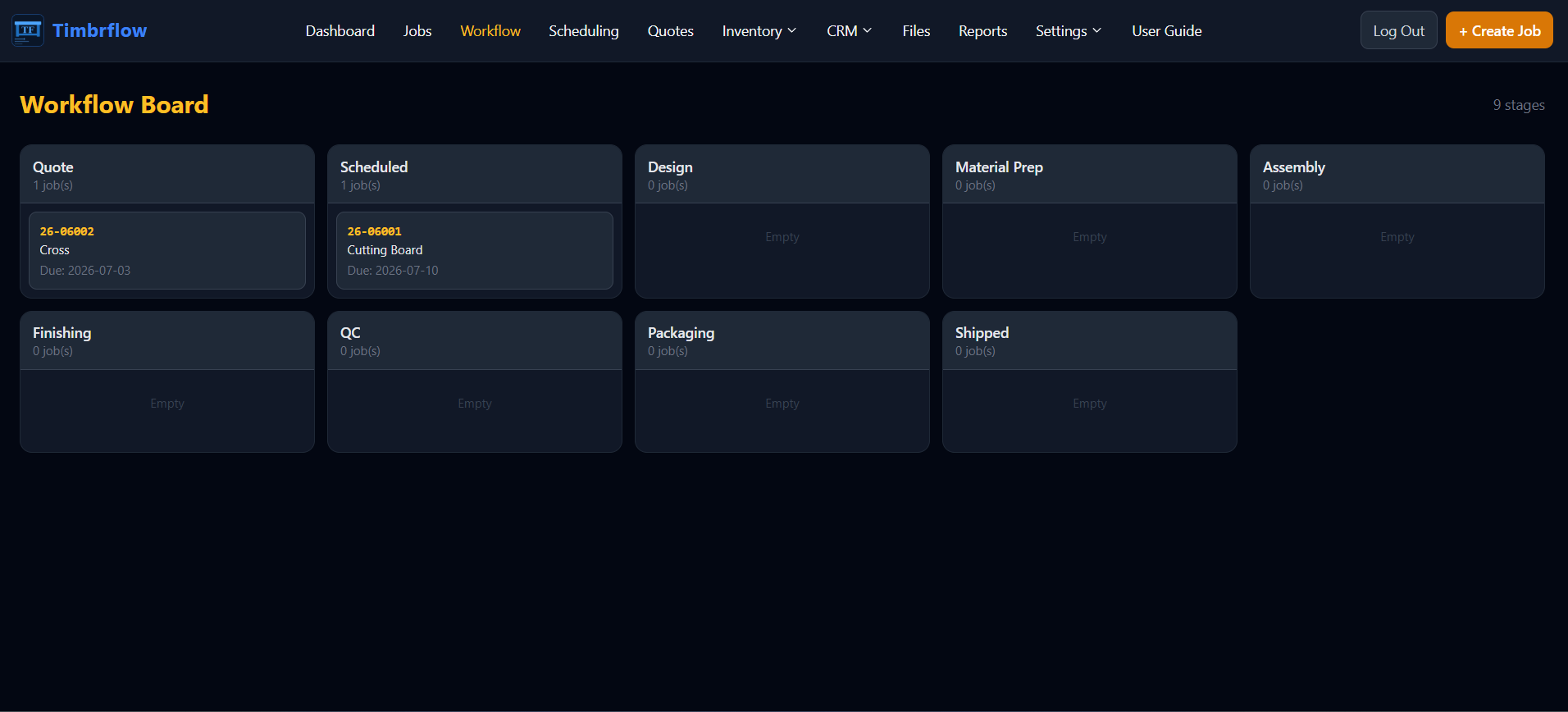1568x712 pixels.
Task: Open the Files page
Action: point(916,31)
